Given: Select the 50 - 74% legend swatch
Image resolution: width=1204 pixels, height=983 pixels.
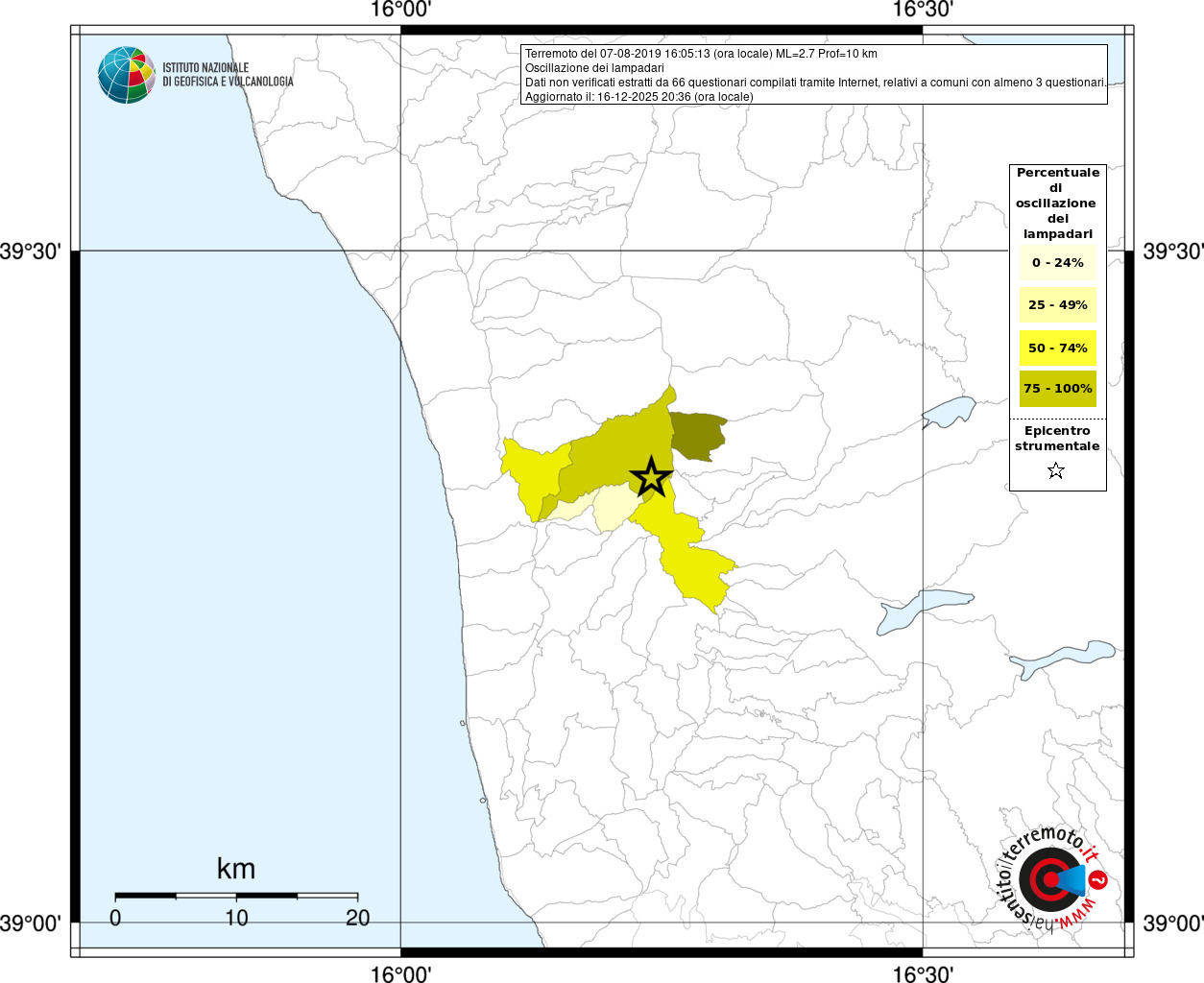Looking at the screenshot, I should pos(1057,348).
